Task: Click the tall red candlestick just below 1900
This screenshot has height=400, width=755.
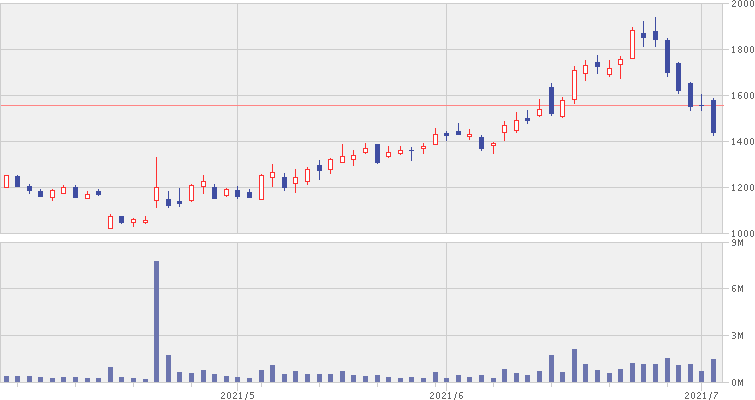Action: pos(632,44)
